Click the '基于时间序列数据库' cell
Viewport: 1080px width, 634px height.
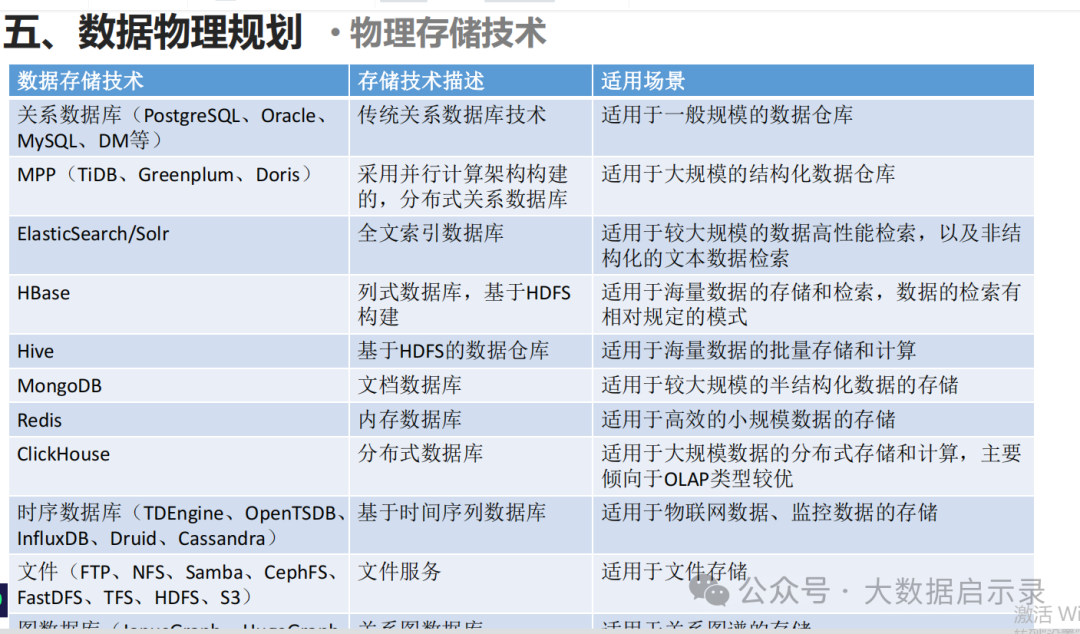point(470,525)
